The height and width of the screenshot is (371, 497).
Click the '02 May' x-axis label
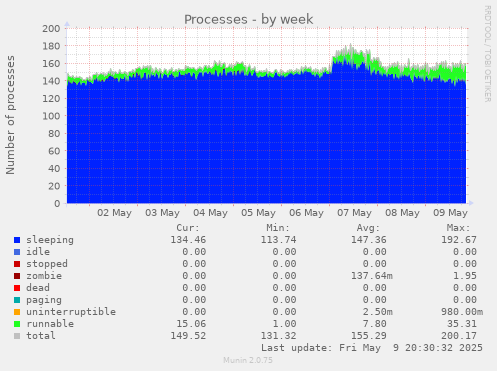(114, 213)
